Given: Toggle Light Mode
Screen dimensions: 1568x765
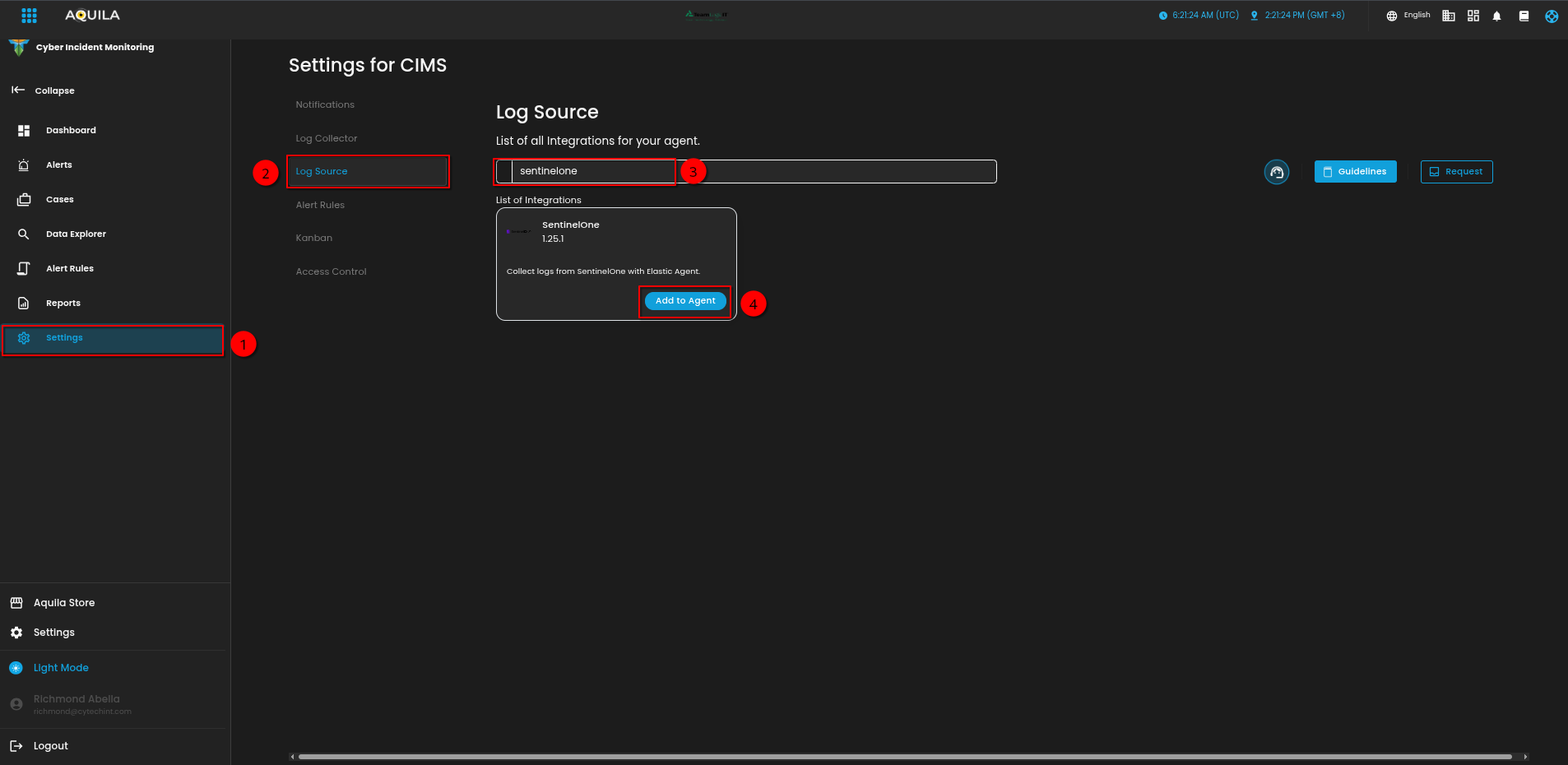Looking at the screenshot, I should (60, 668).
